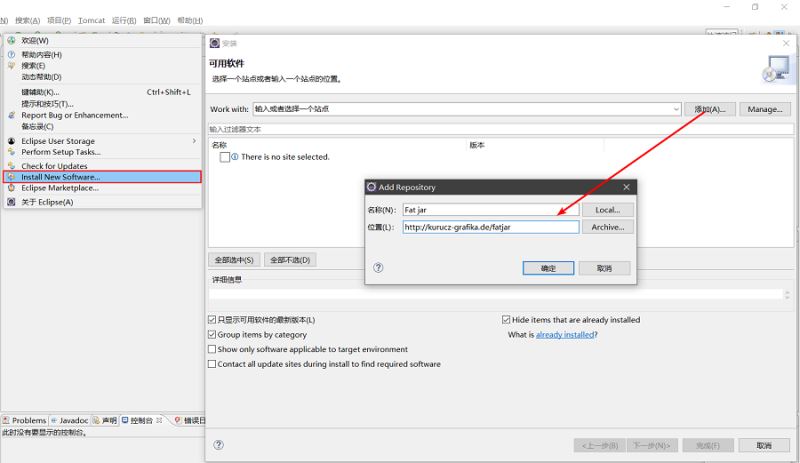800x463 pixels.
Task: Select Install New Software menu entry
Action: (102, 177)
